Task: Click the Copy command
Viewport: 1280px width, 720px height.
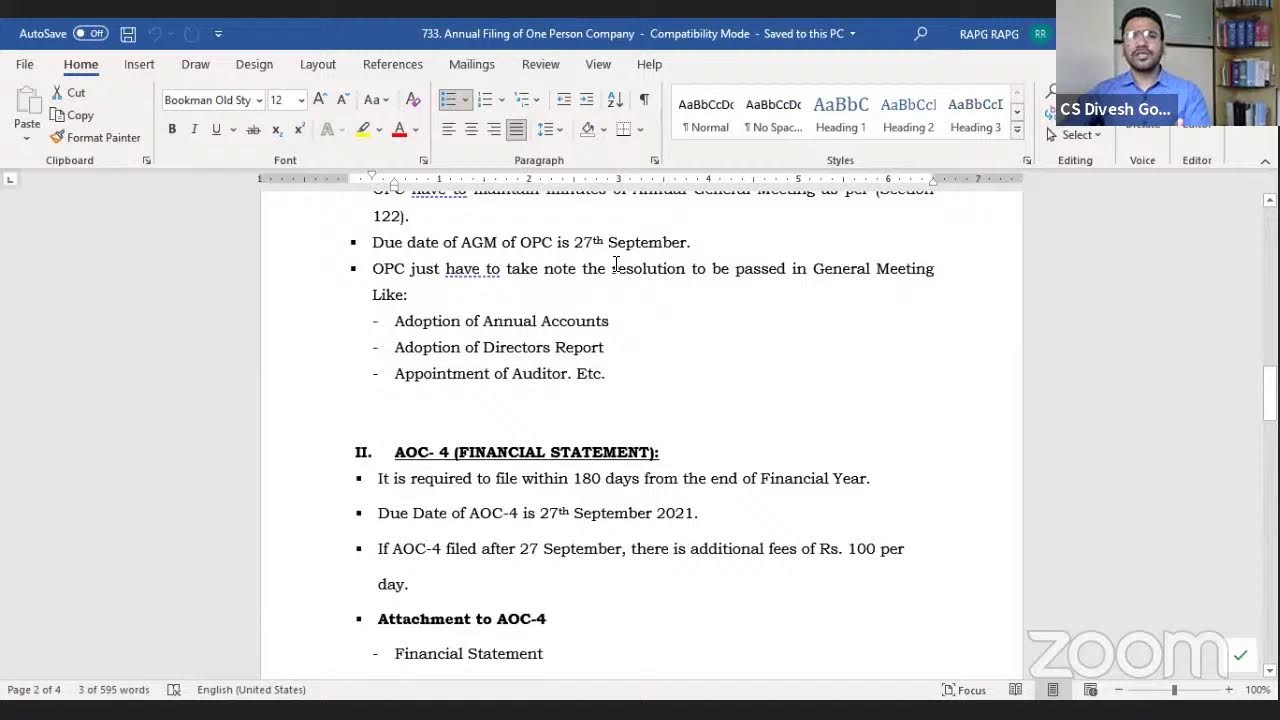Action: point(71,115)
